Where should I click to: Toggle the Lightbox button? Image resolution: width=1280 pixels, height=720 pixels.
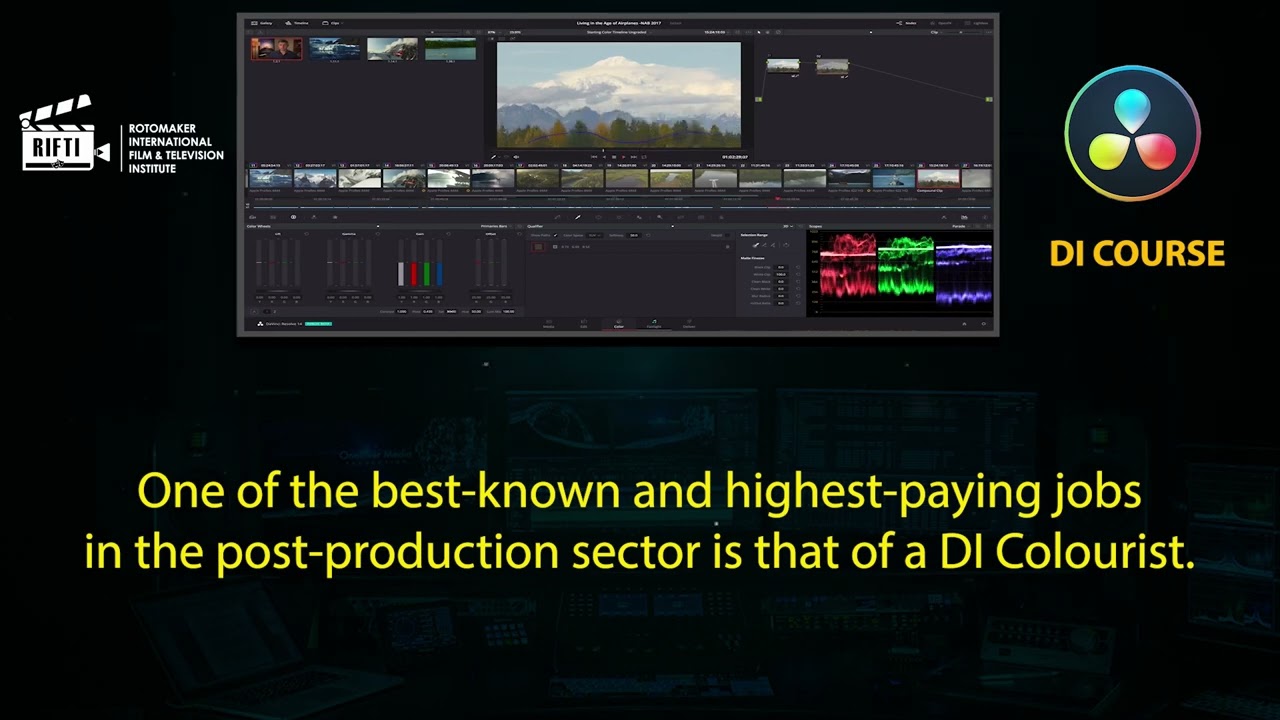pos(977,23)
